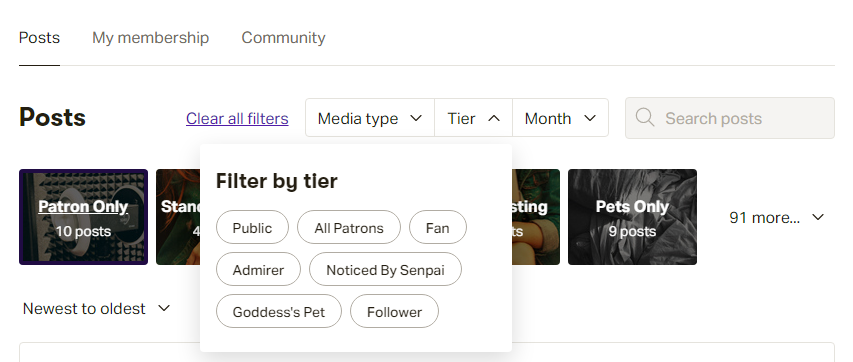The width and height of the screenshot is (853, 362).
Task: Open the Community tab
Action: [x=283, y=38]
